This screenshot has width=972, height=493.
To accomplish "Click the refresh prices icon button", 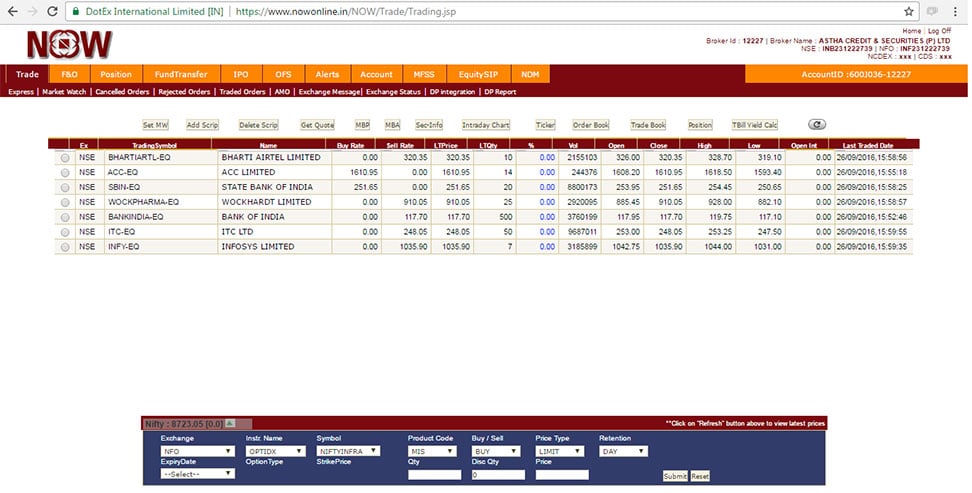I will click(817, 125).
